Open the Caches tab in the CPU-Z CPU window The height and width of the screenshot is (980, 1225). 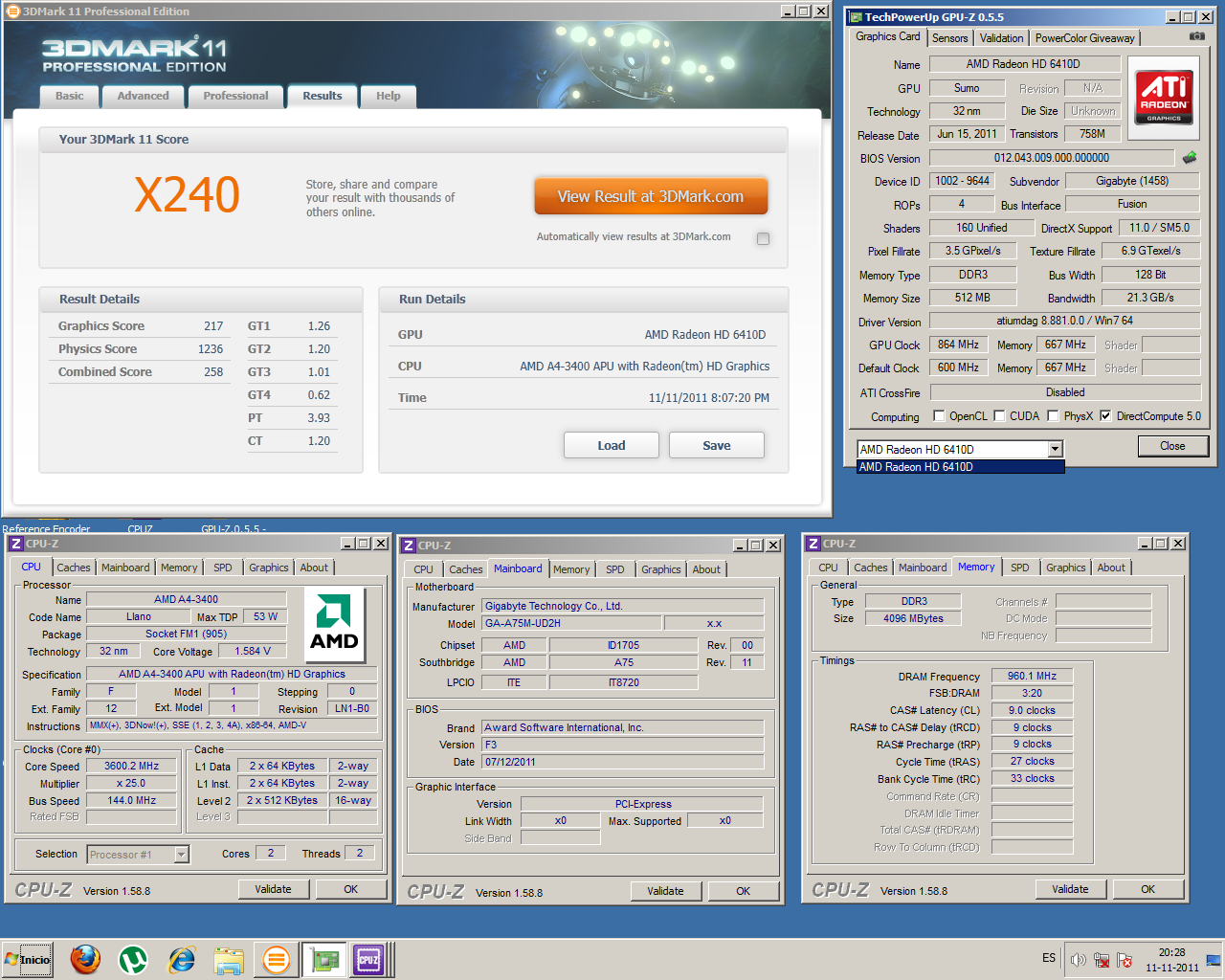pyautogui.click(x=74, y=568)
